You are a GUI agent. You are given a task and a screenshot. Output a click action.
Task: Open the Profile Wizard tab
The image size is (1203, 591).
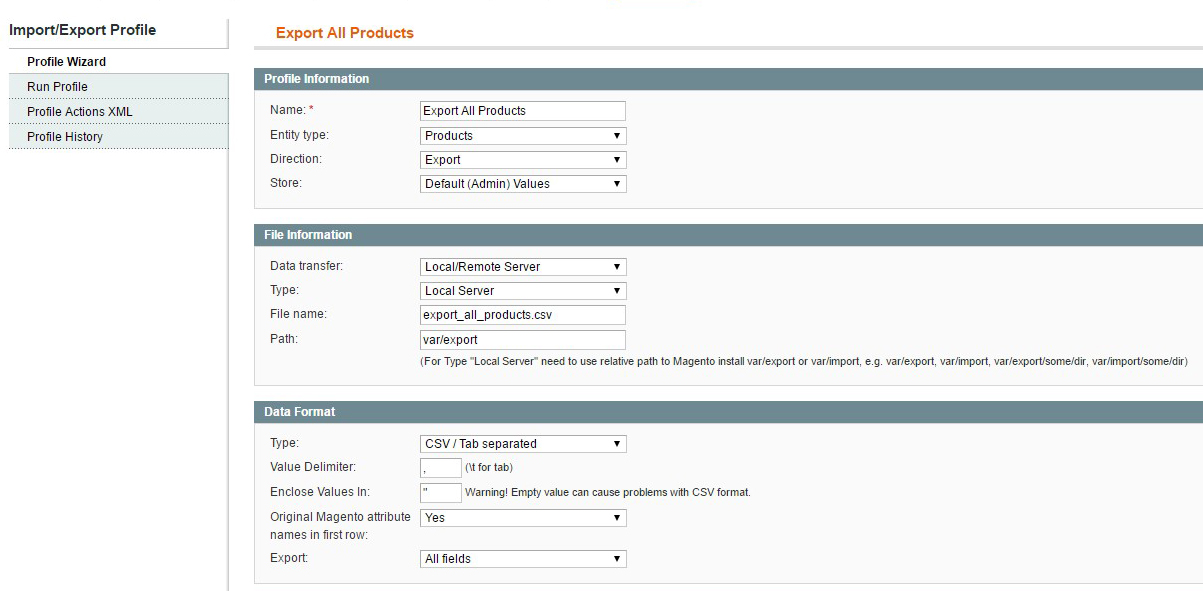tap(66, 62)
